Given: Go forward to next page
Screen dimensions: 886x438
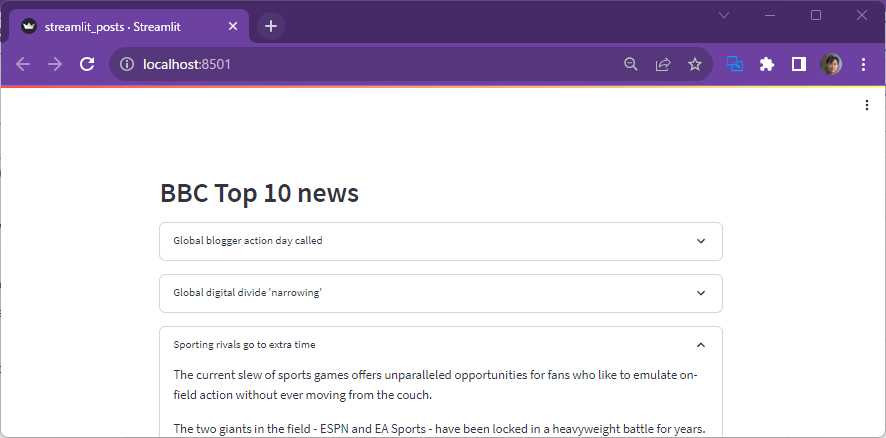Looking at the screenshot, I should tap(55, 64).
